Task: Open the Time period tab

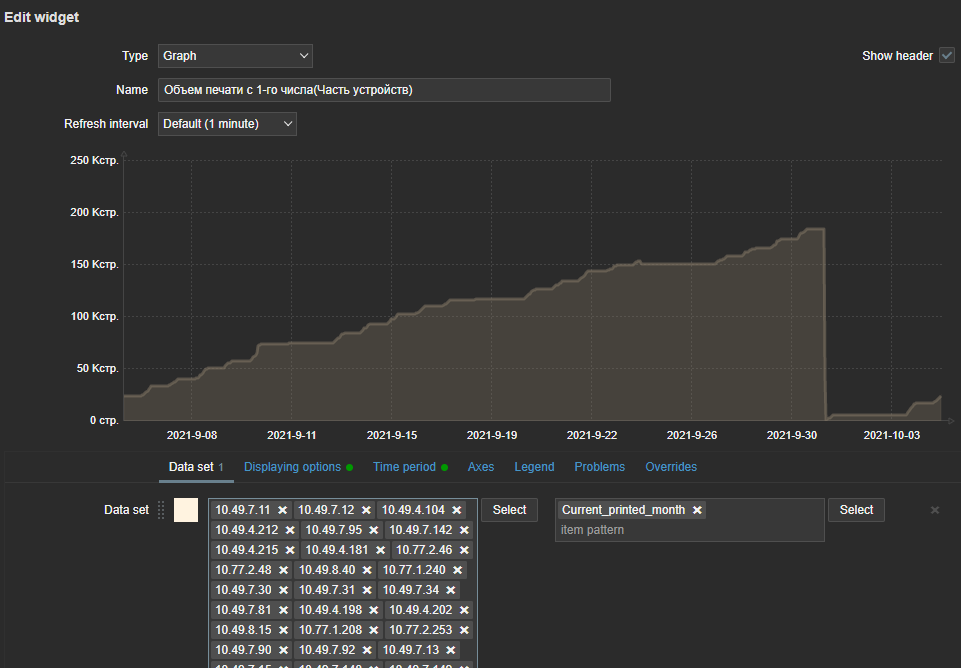Action: click(x=404, y=467)
